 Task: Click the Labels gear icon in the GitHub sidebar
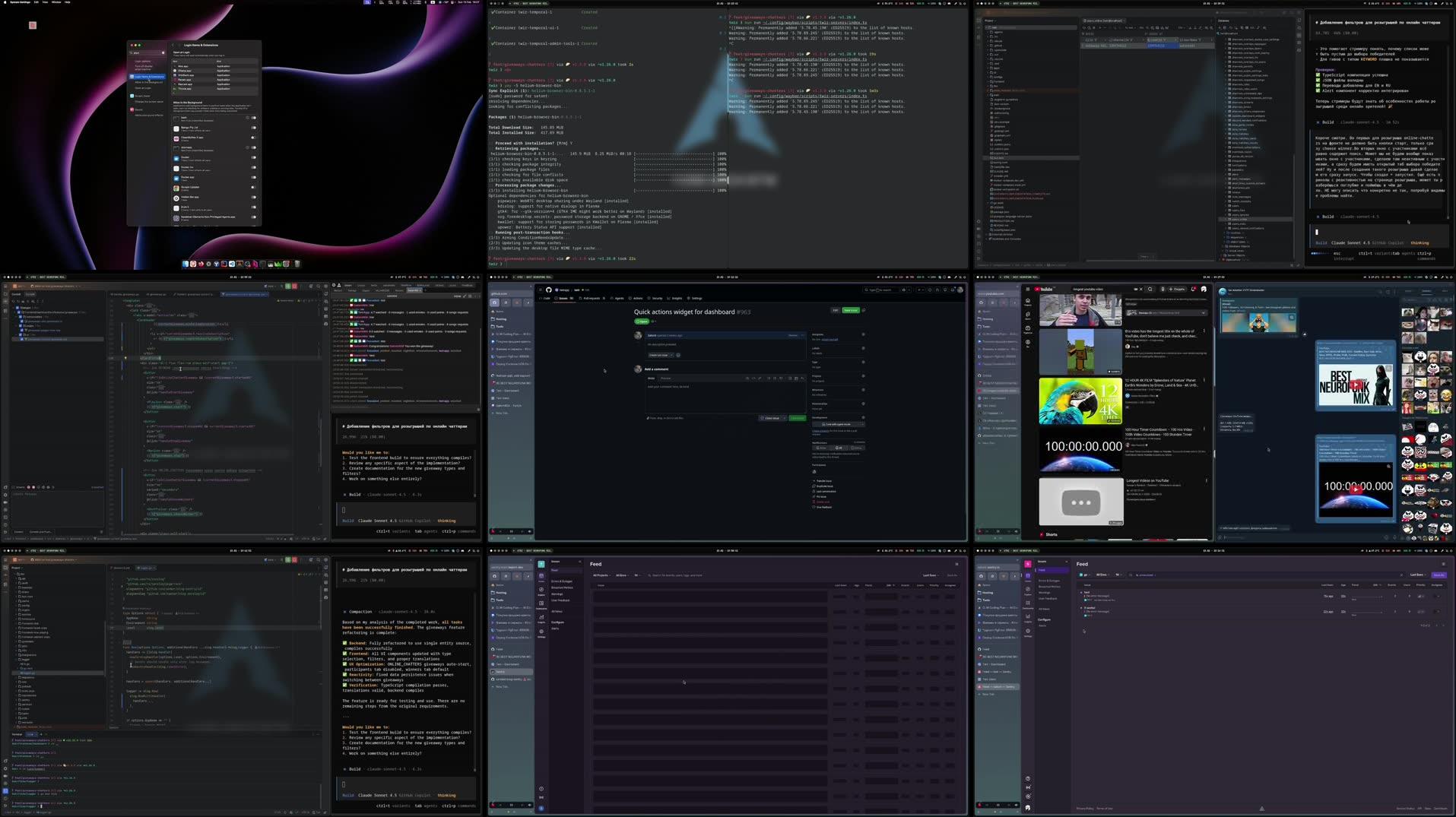863,348
